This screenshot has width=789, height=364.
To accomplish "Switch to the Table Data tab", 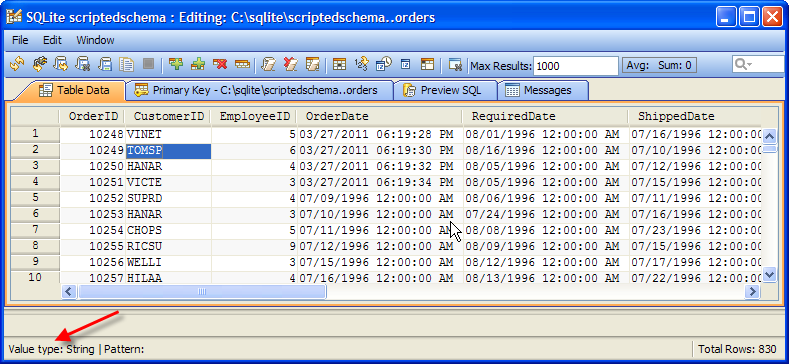I will point(74,91).
